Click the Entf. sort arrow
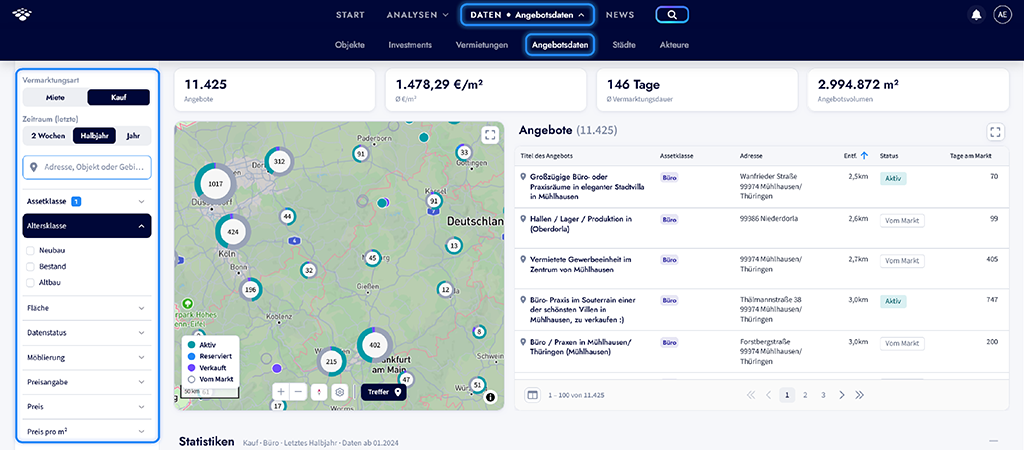This screenshot has width=1024, height=450. pos(865,155)
